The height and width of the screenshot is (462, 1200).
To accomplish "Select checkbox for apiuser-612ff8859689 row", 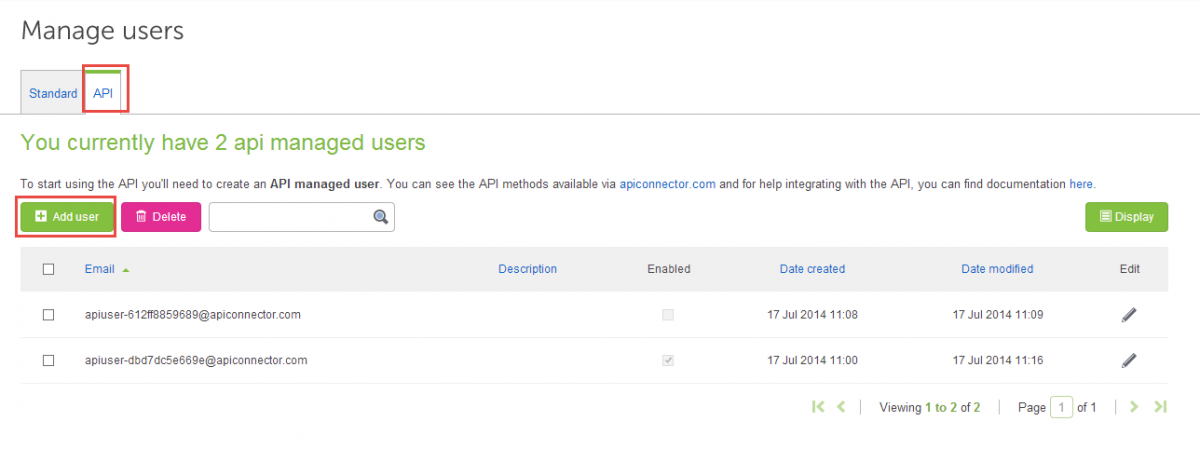I will click(48, 315).
